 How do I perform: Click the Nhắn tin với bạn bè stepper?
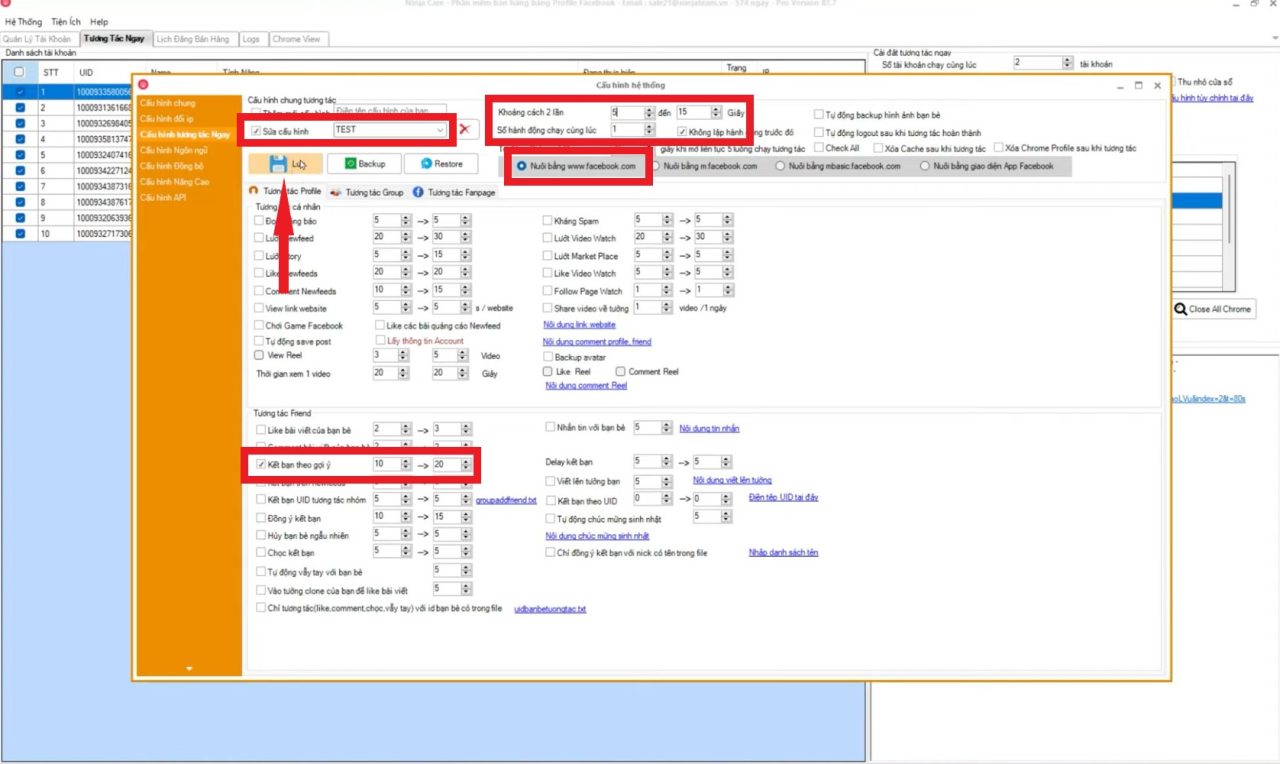click(666, 427)
